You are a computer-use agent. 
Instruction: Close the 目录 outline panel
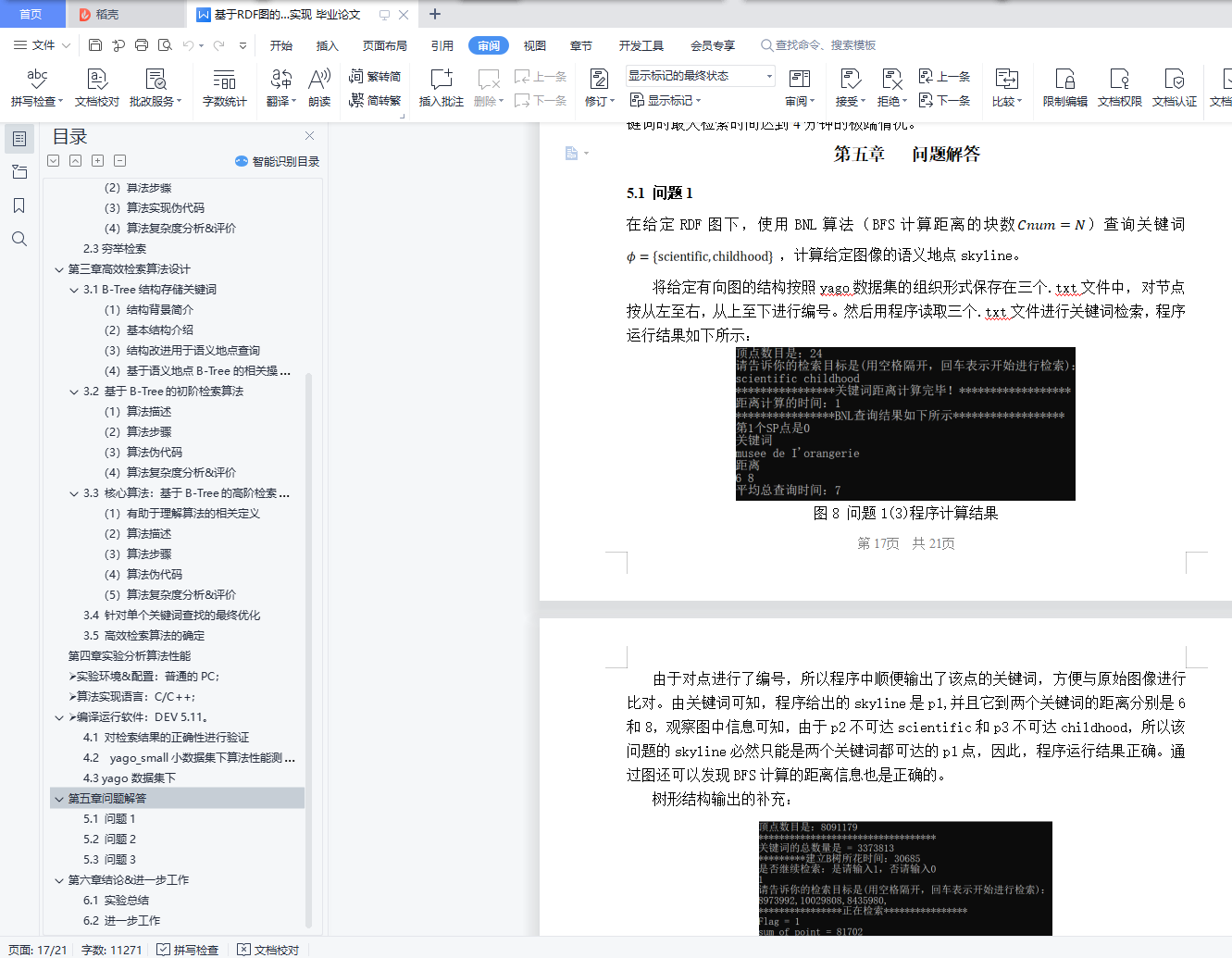tap(310, 136)
